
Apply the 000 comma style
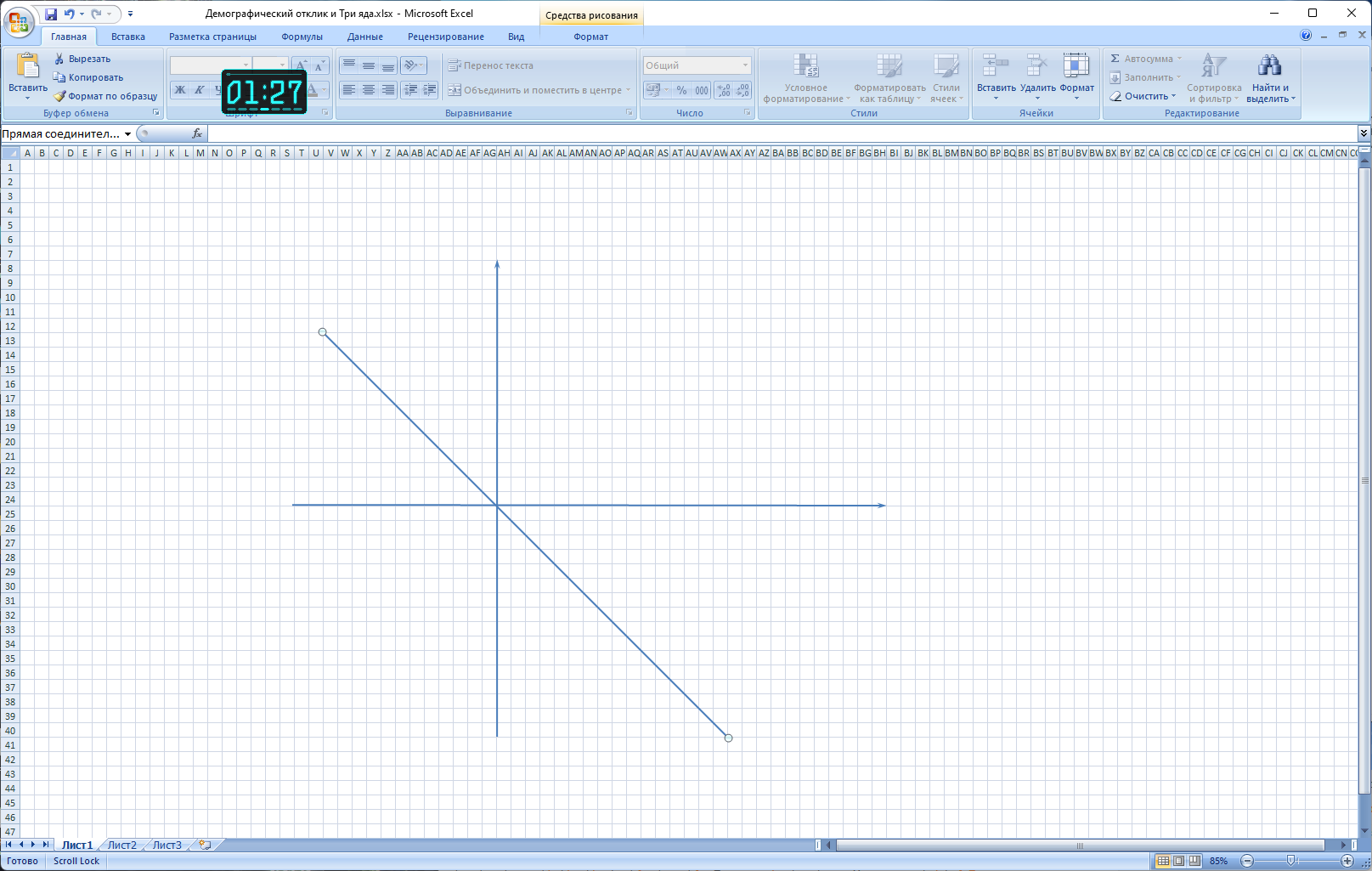[x=702, y=90]
